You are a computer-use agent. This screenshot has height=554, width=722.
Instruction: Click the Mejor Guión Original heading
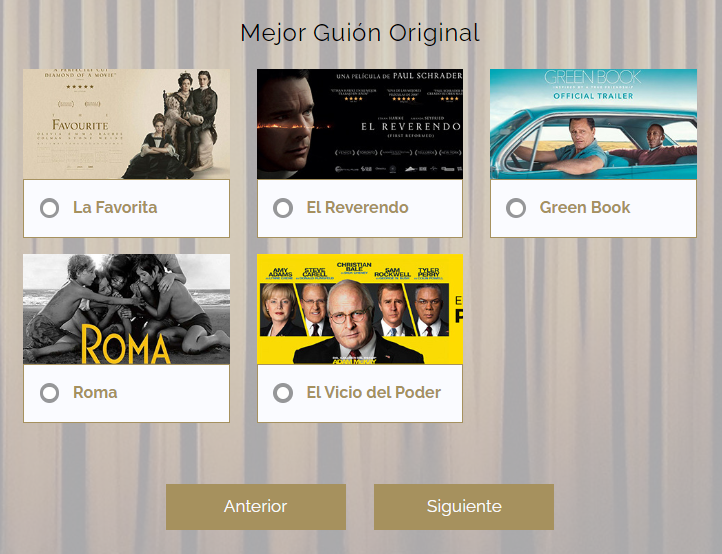tap(360, 33)
